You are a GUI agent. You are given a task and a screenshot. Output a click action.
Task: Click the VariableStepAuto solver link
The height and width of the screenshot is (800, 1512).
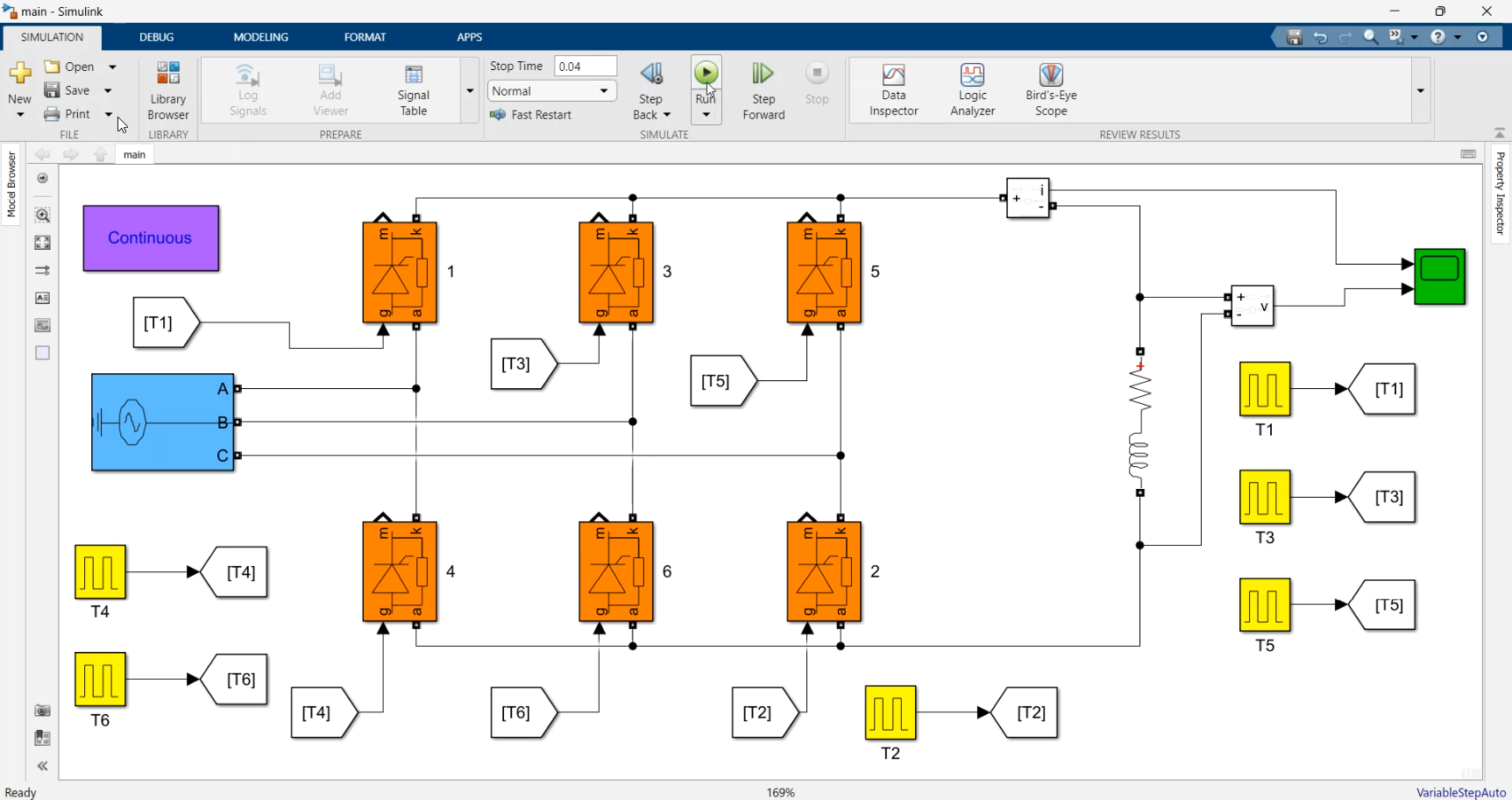click(x=1460, y=792)
